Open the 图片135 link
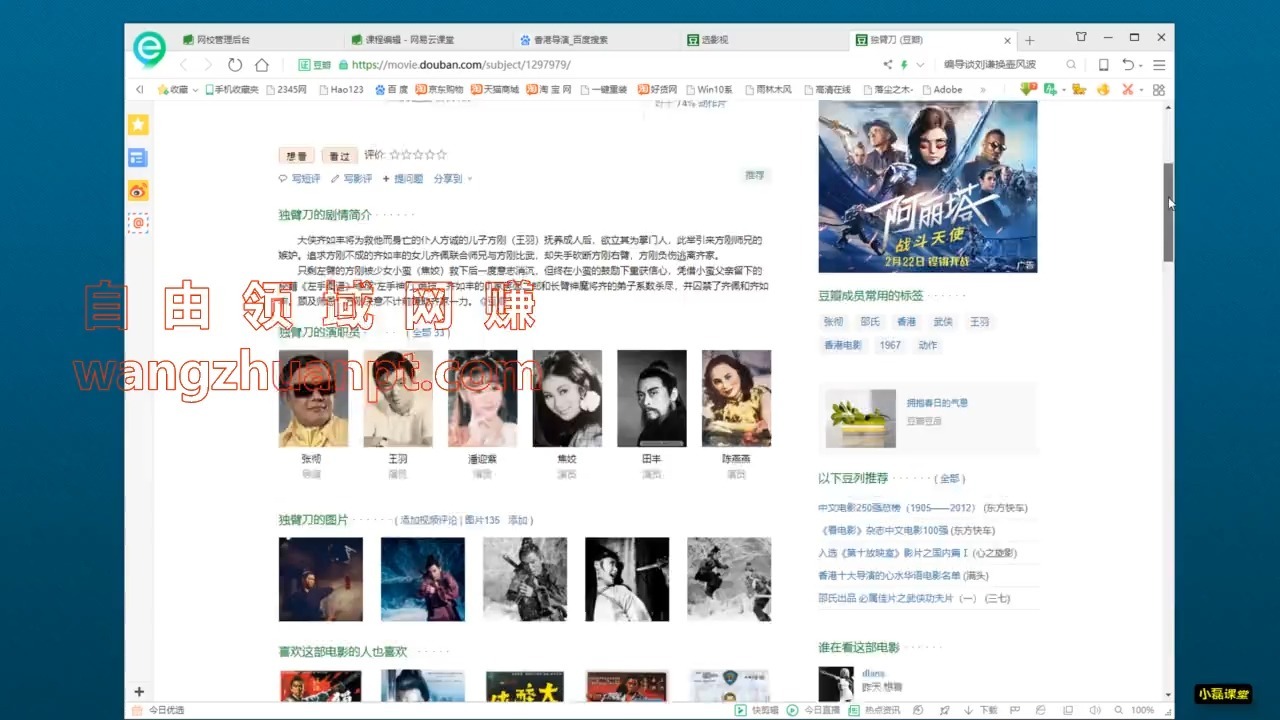Viewport: 1280px width, 720px height. 482,521
